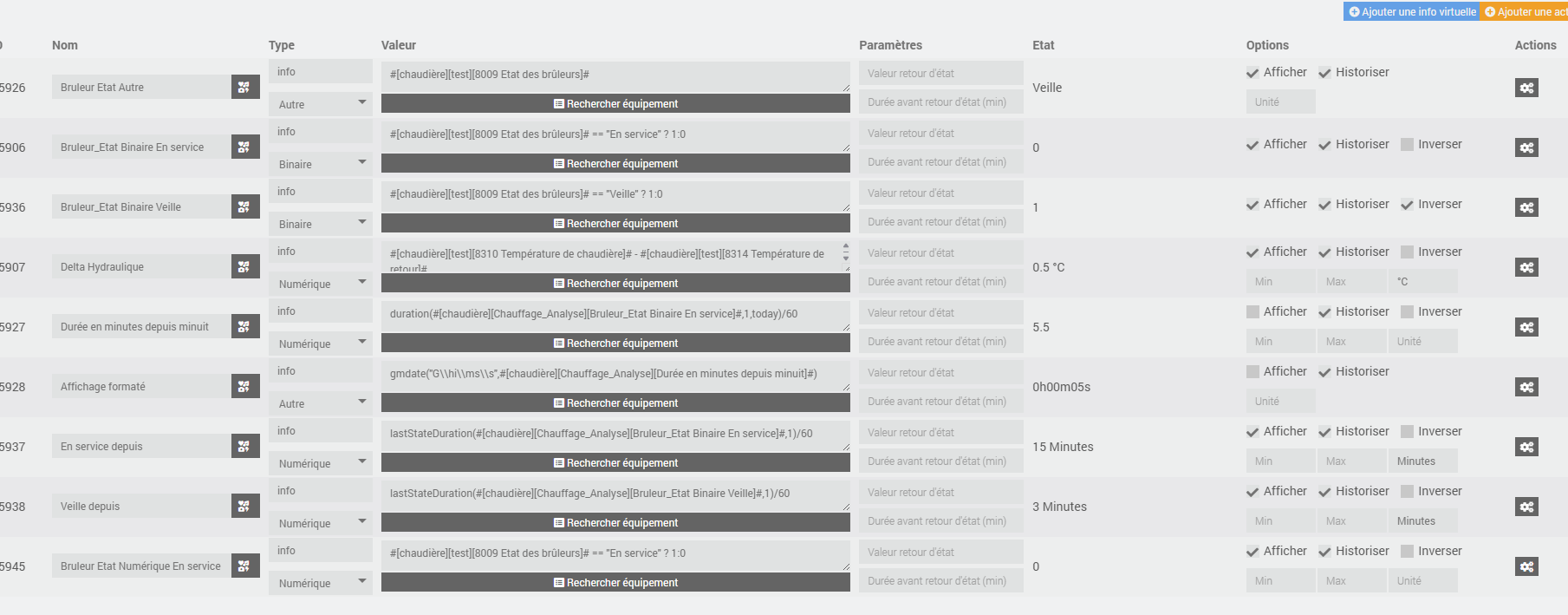Open the Binaire subtype dropdown for Bruleur_Etat Binaire En service
1568x615 pixels.
(321, 164)
